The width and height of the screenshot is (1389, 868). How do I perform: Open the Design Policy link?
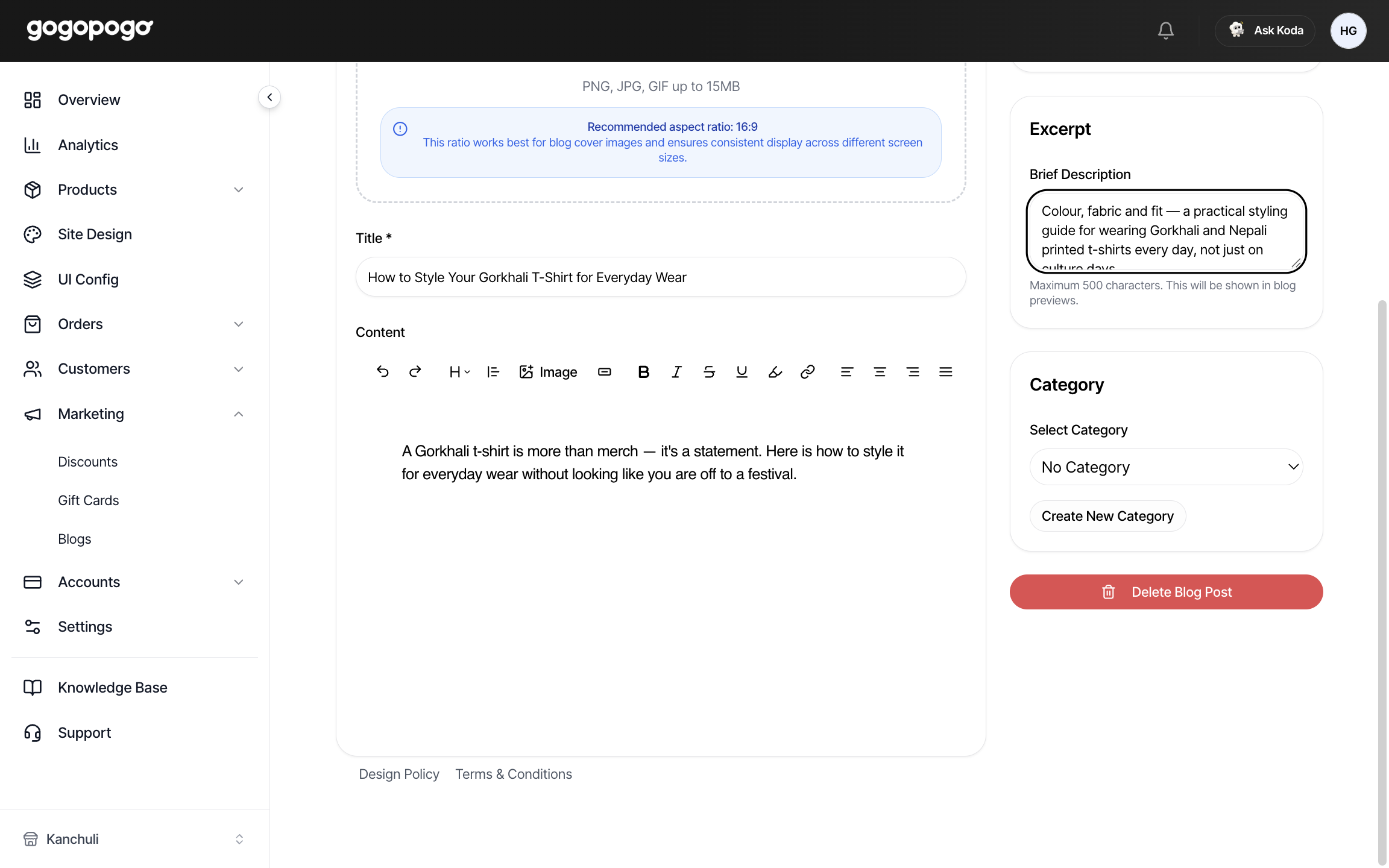click(399, 774)
